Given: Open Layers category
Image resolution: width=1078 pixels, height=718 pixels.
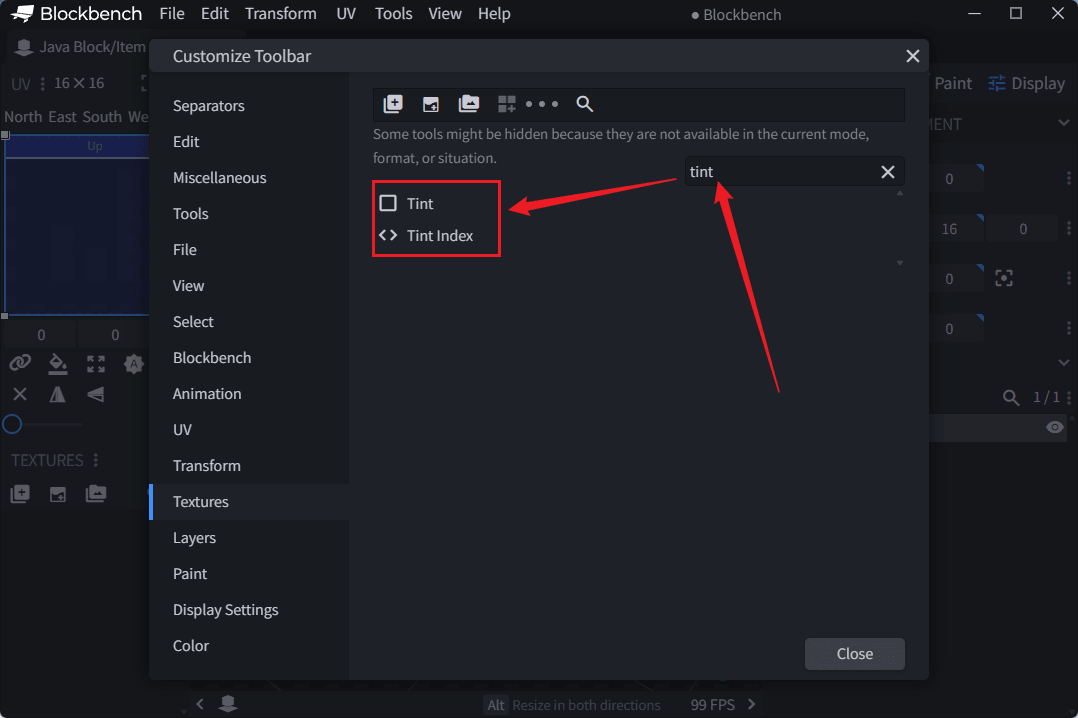Looking at the screenshot, I should (x=250, y=538).
